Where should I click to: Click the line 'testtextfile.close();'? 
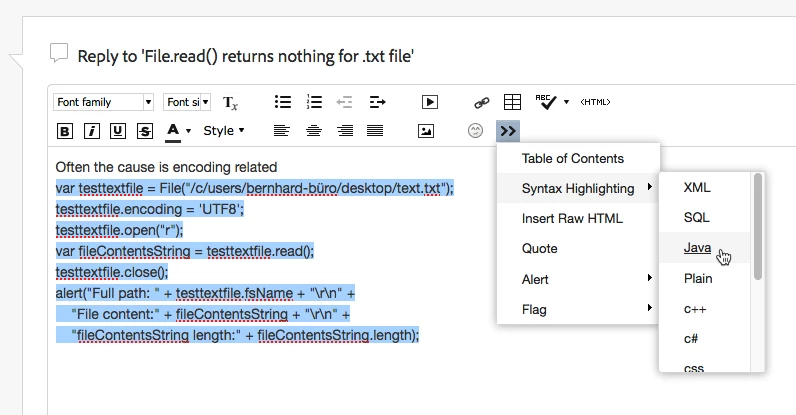112,272
